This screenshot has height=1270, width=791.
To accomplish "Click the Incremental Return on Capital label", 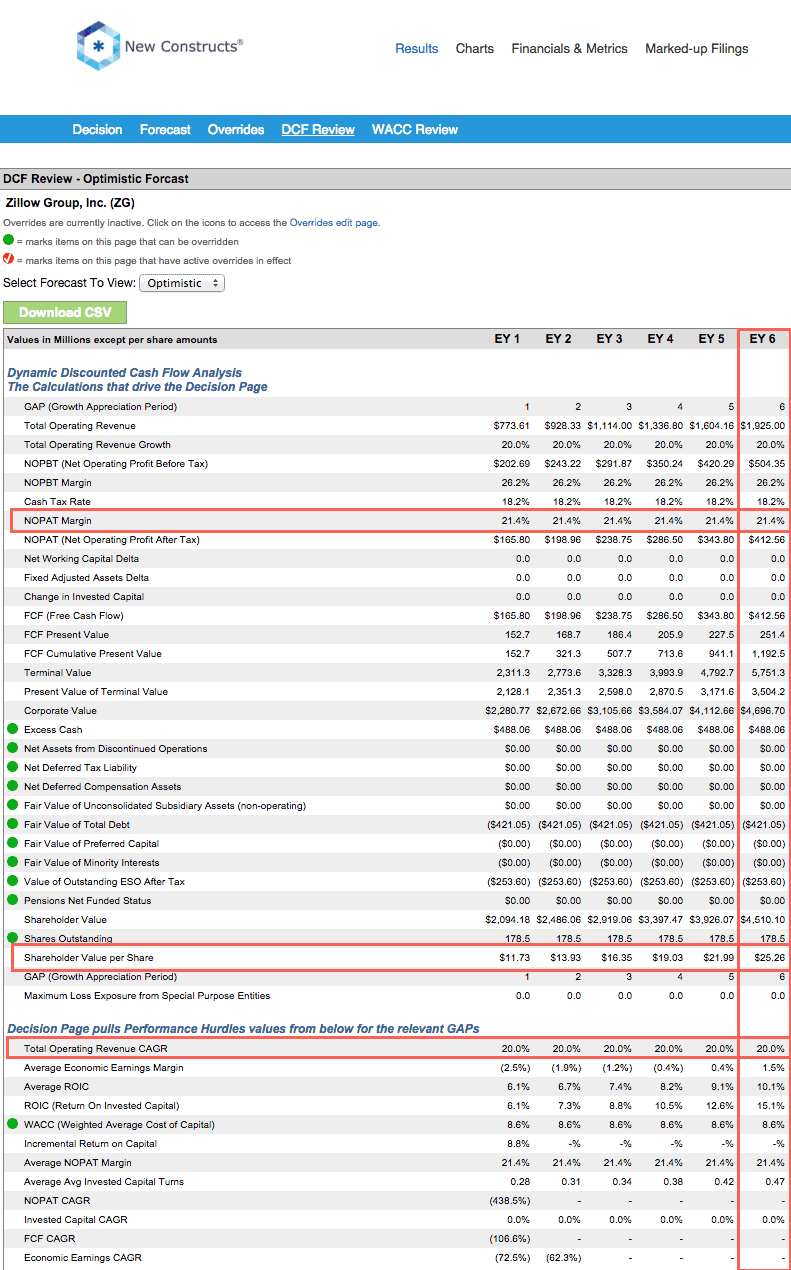I will pos(90,1143).
